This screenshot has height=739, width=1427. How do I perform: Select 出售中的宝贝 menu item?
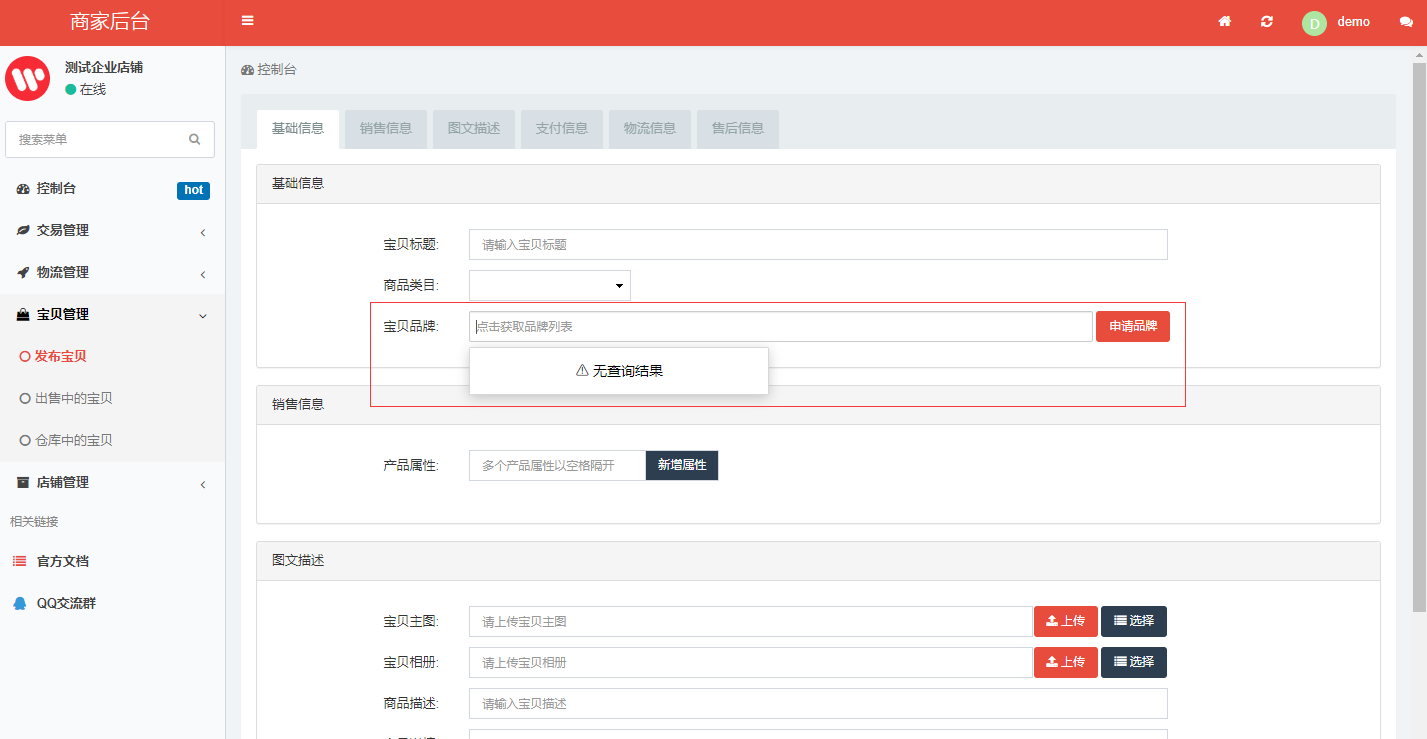click(73, 398)
